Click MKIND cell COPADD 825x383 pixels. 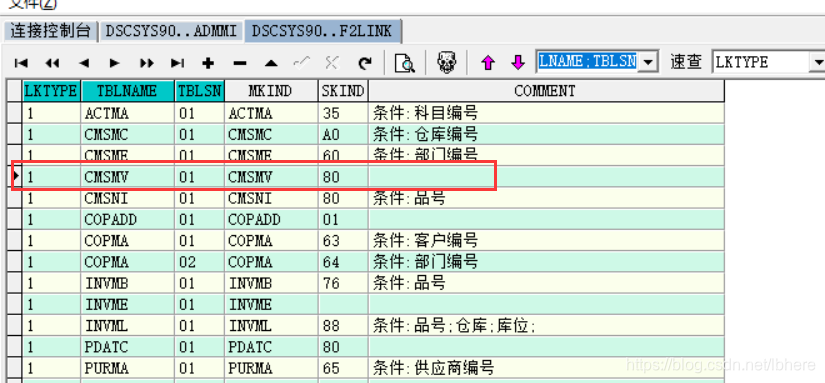(x=271, y=219)
